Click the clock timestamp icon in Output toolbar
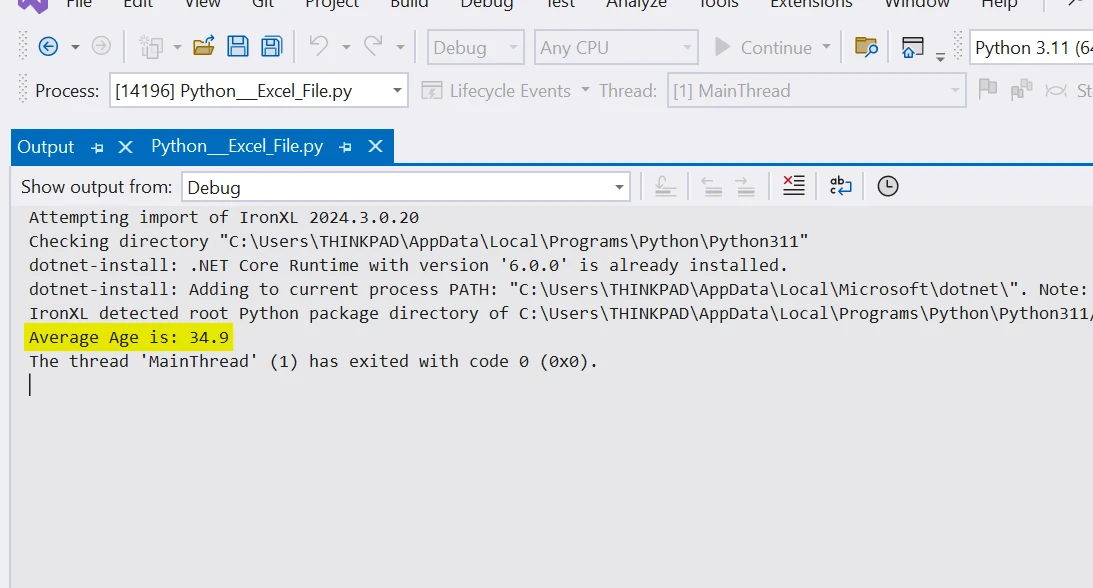This screenshot has width=1093, height=588. coord(887,186)
